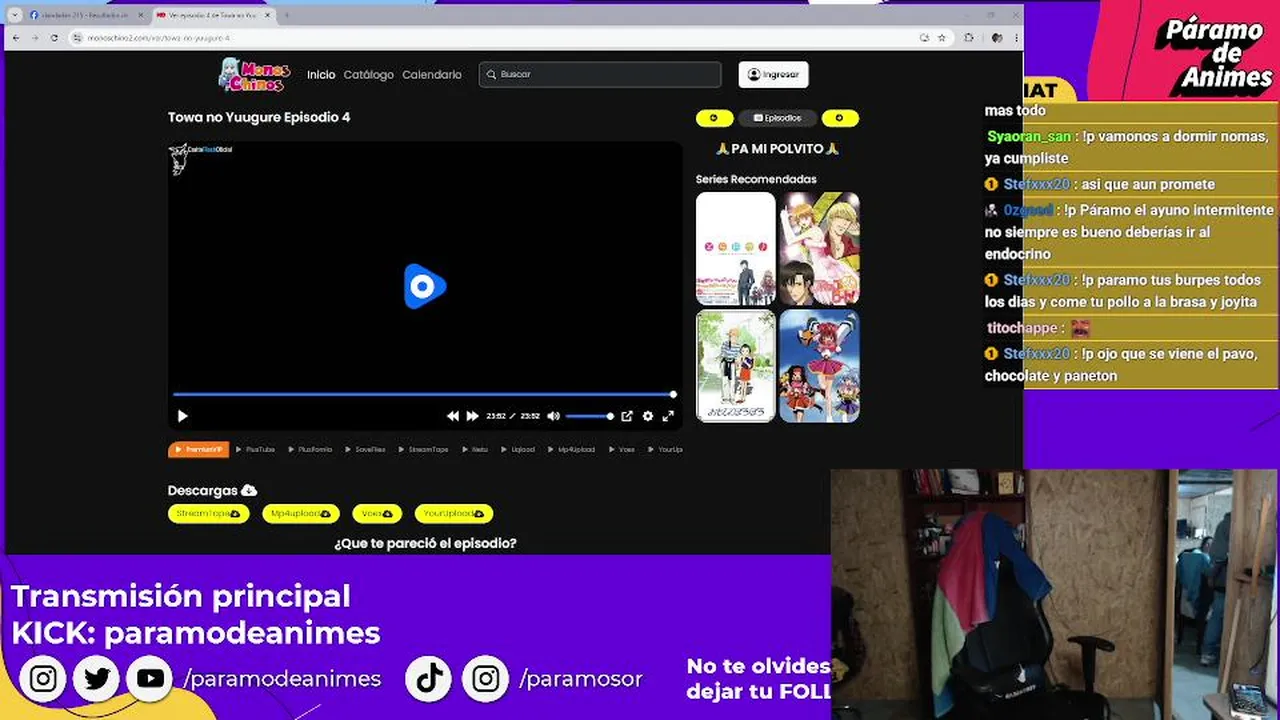Open a new browser tab with plus icon
The image size is (1280, 720).
click(287, 15)
